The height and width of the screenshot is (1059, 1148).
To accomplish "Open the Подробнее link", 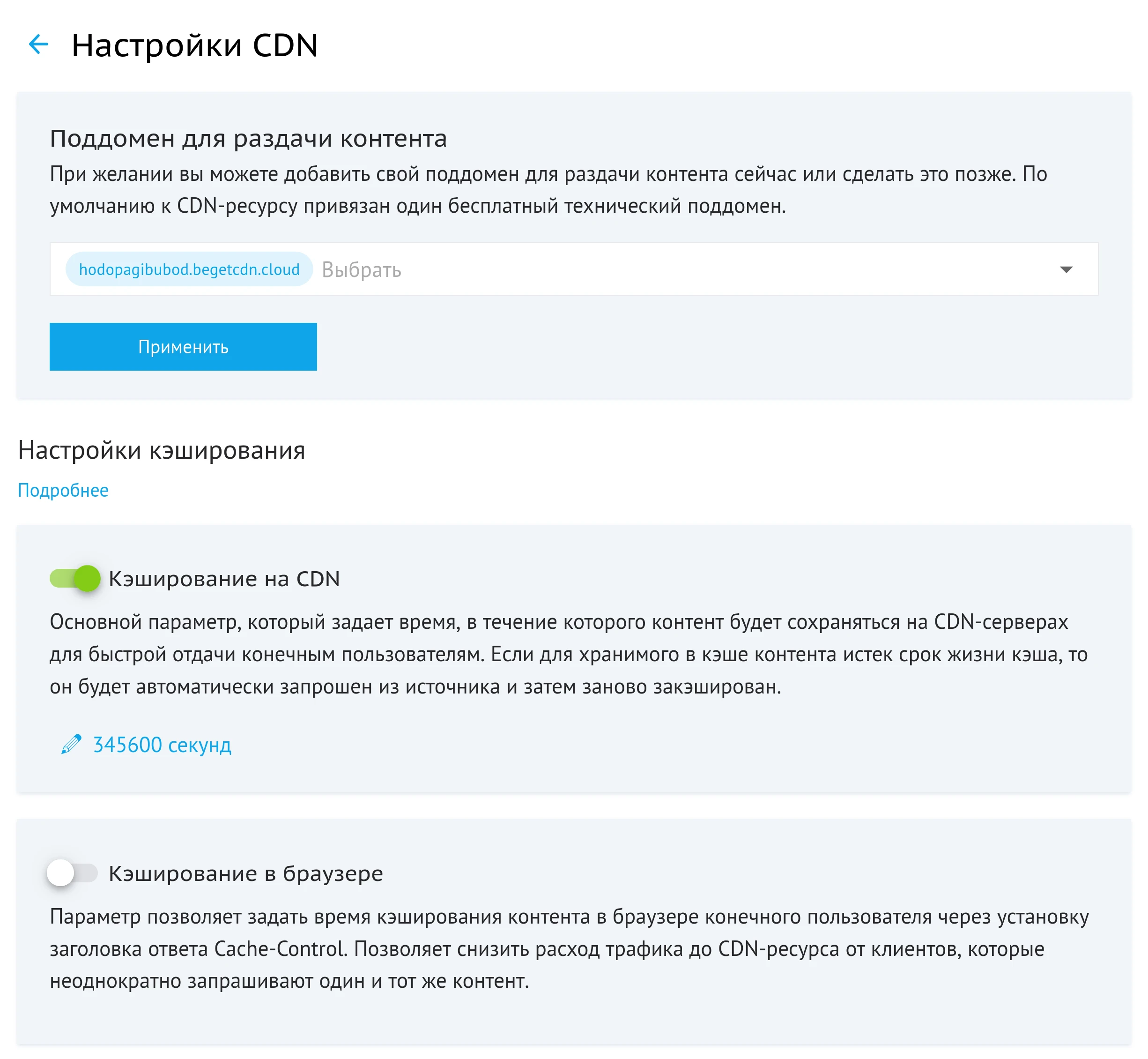I will click(x=63, y=490).
